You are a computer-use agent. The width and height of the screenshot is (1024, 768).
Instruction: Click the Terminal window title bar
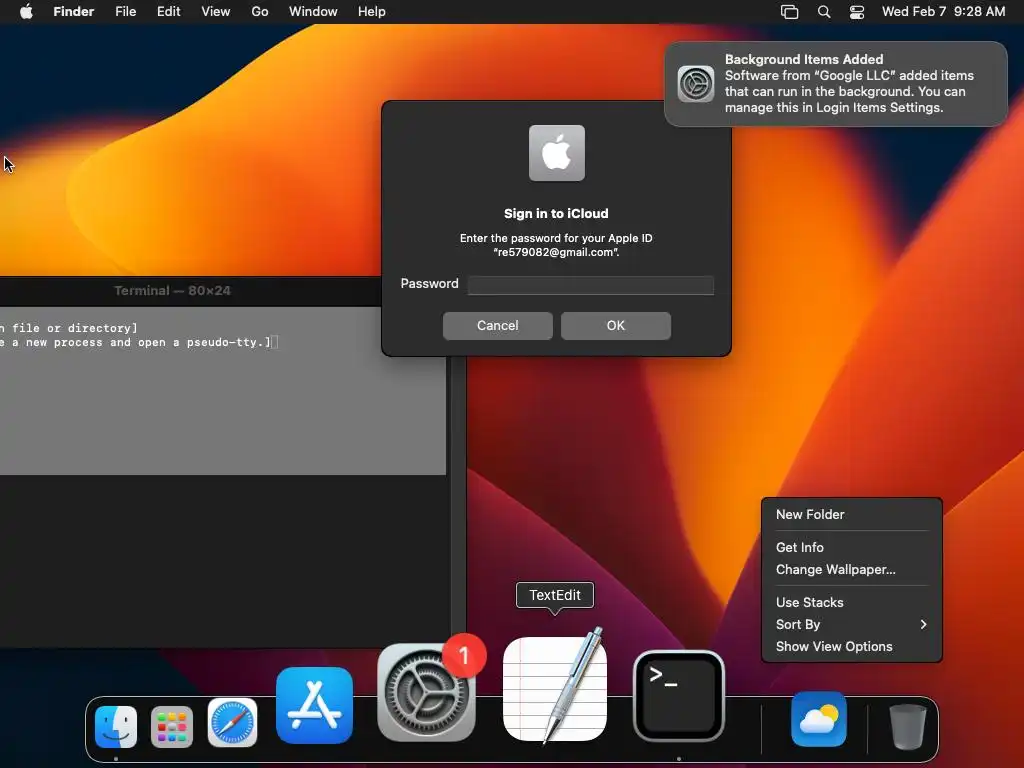(x=191, y=291)
